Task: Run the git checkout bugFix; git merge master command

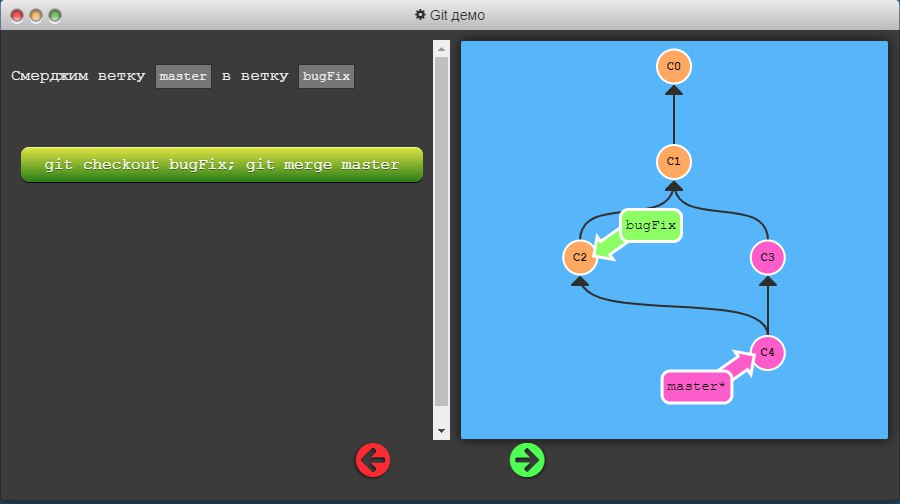Action: point(222,165)
